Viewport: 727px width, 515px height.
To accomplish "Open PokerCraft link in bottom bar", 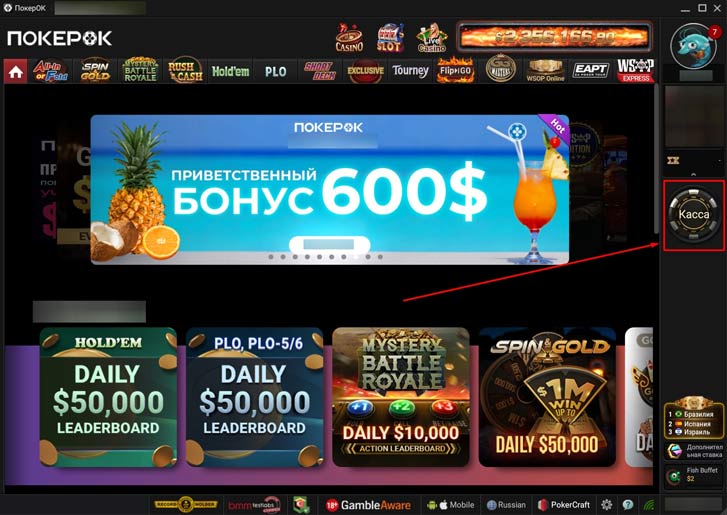I will coord(564,505).
